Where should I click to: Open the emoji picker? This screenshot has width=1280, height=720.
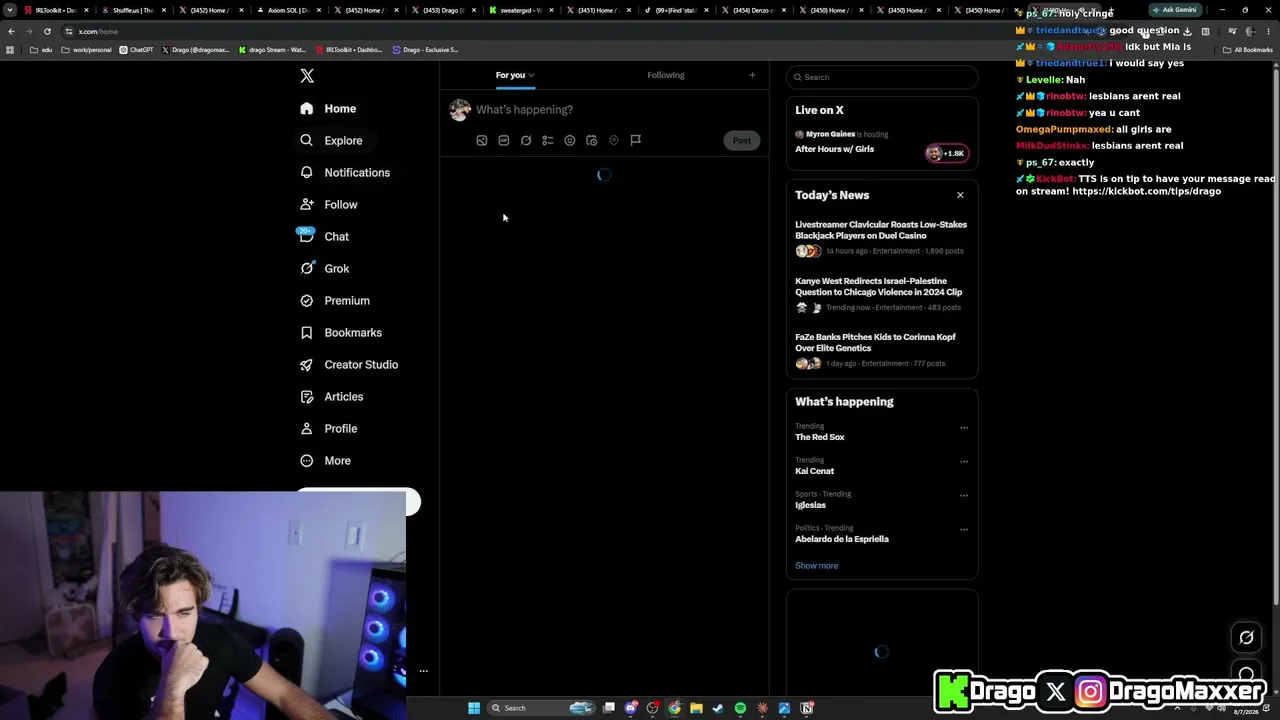570,141
